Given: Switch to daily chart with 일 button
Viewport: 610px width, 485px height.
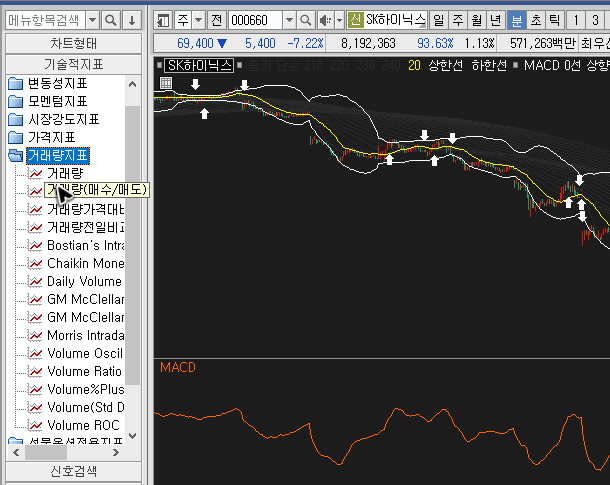Looking at the screenshot, I should point(438,20).
